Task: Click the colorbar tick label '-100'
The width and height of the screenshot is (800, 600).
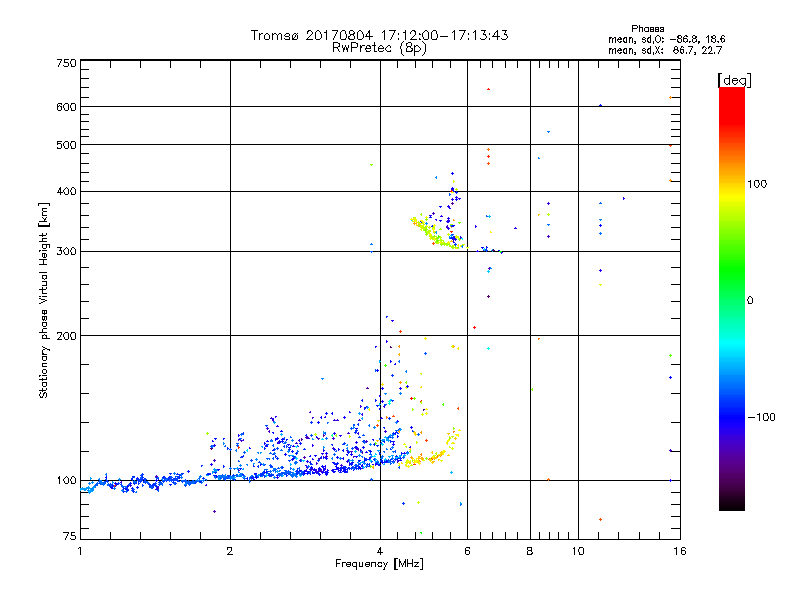Action: click(x=761, y=417)
